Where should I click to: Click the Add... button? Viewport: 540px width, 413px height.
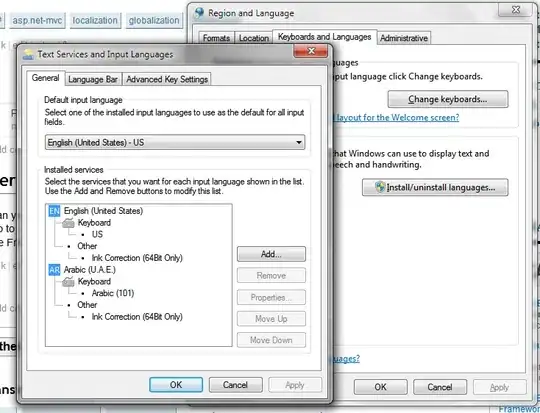(x=271, y=254)
